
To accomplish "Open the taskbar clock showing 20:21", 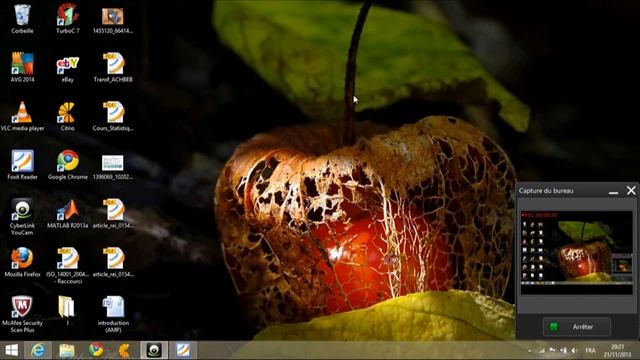I will [x=617, y=351].
